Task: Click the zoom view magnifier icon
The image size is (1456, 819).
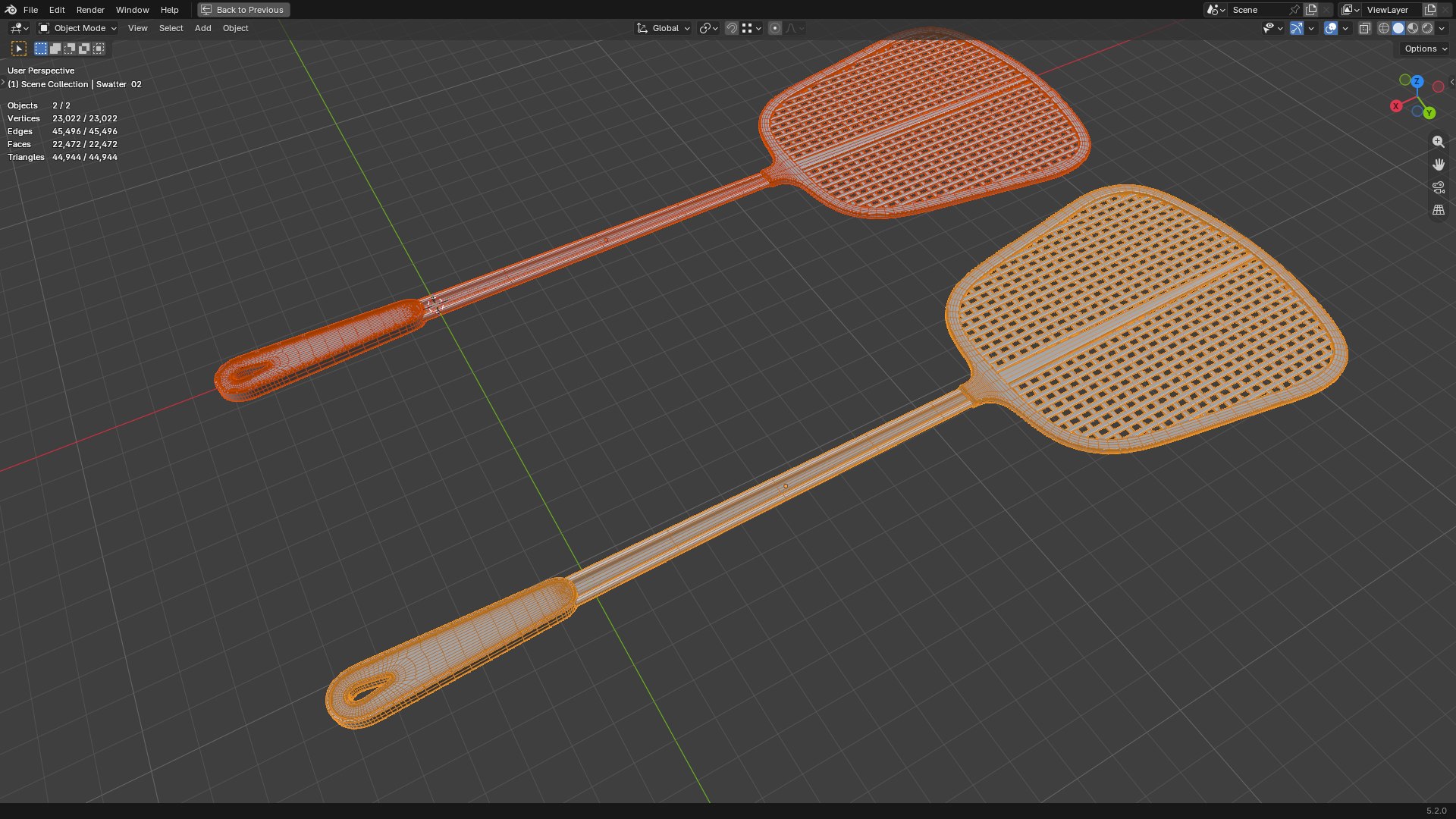Action: (x=1438, y=142)
